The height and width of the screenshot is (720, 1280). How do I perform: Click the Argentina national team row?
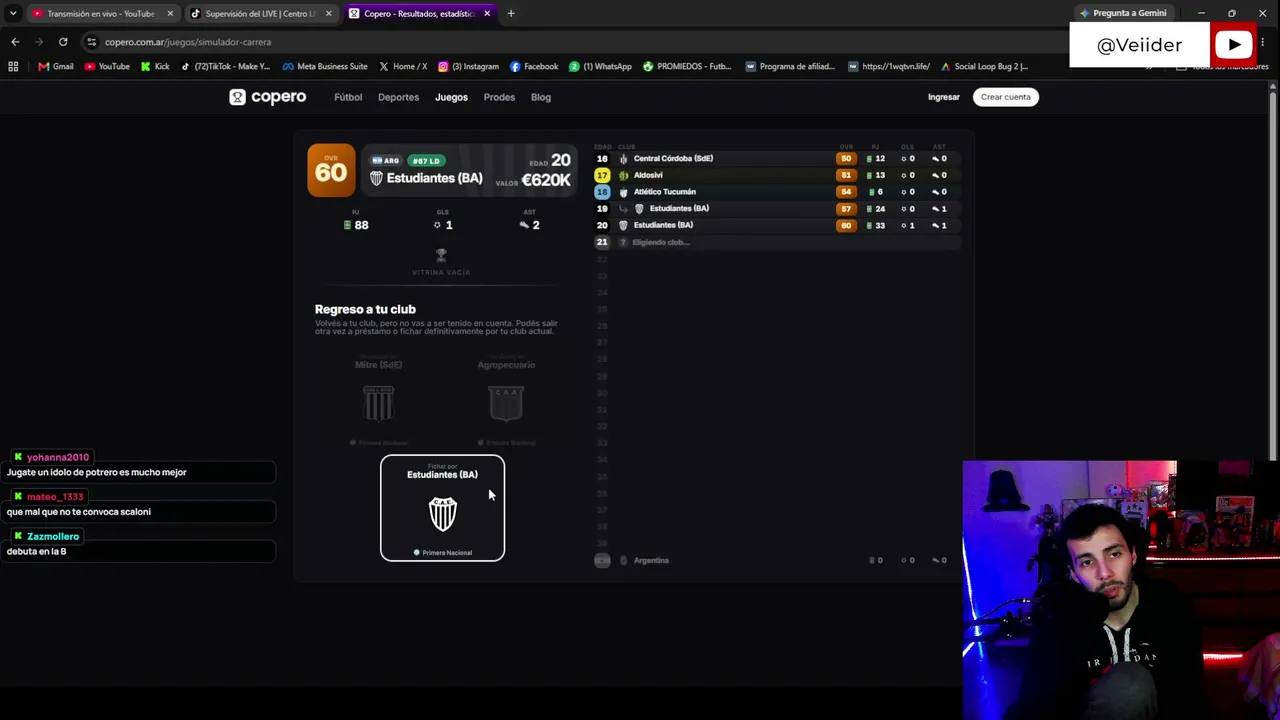(775, 560)
